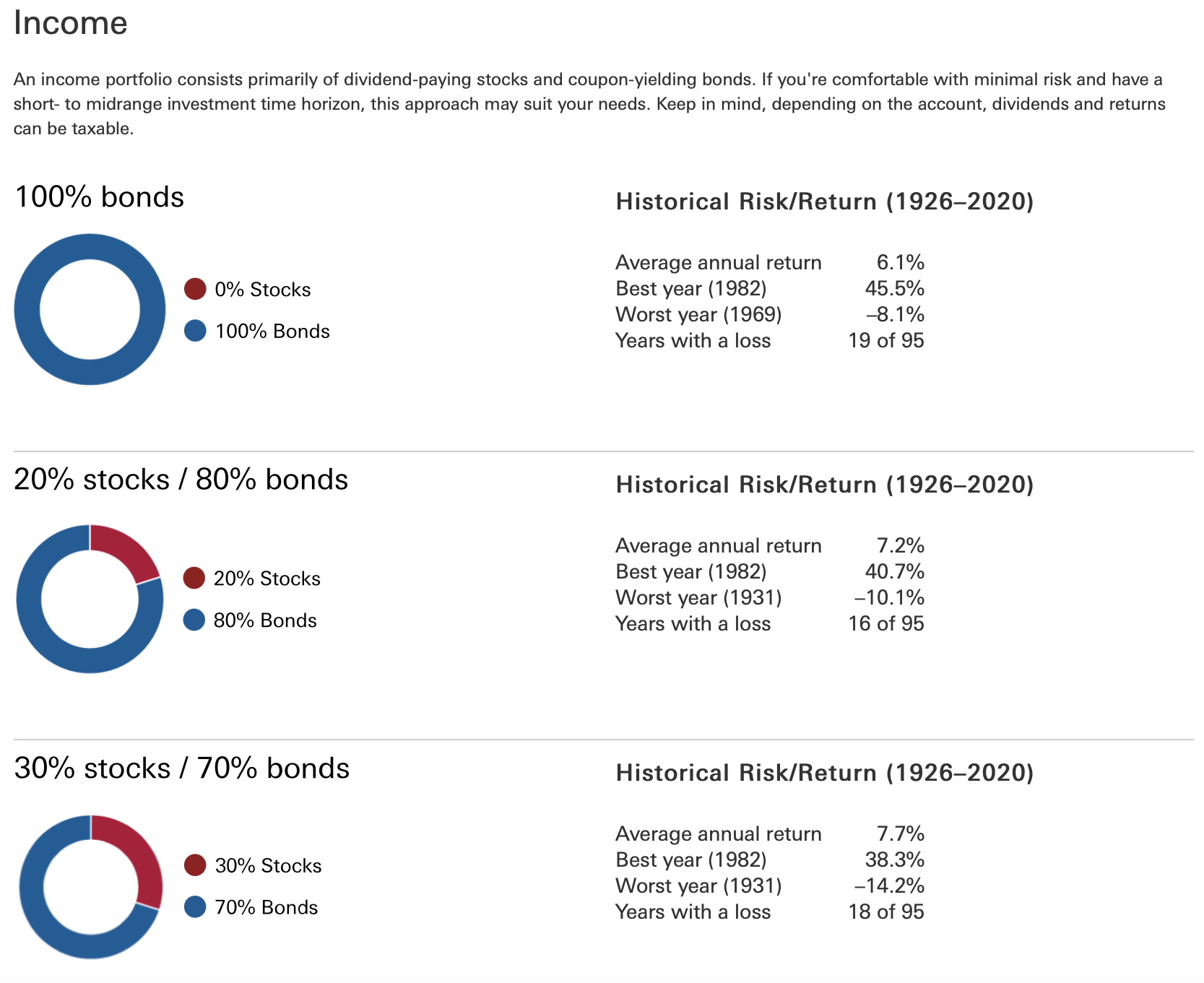Click the "30% stocks / 70% bonds" heading
1204x983 pixels.
[181, 768]
